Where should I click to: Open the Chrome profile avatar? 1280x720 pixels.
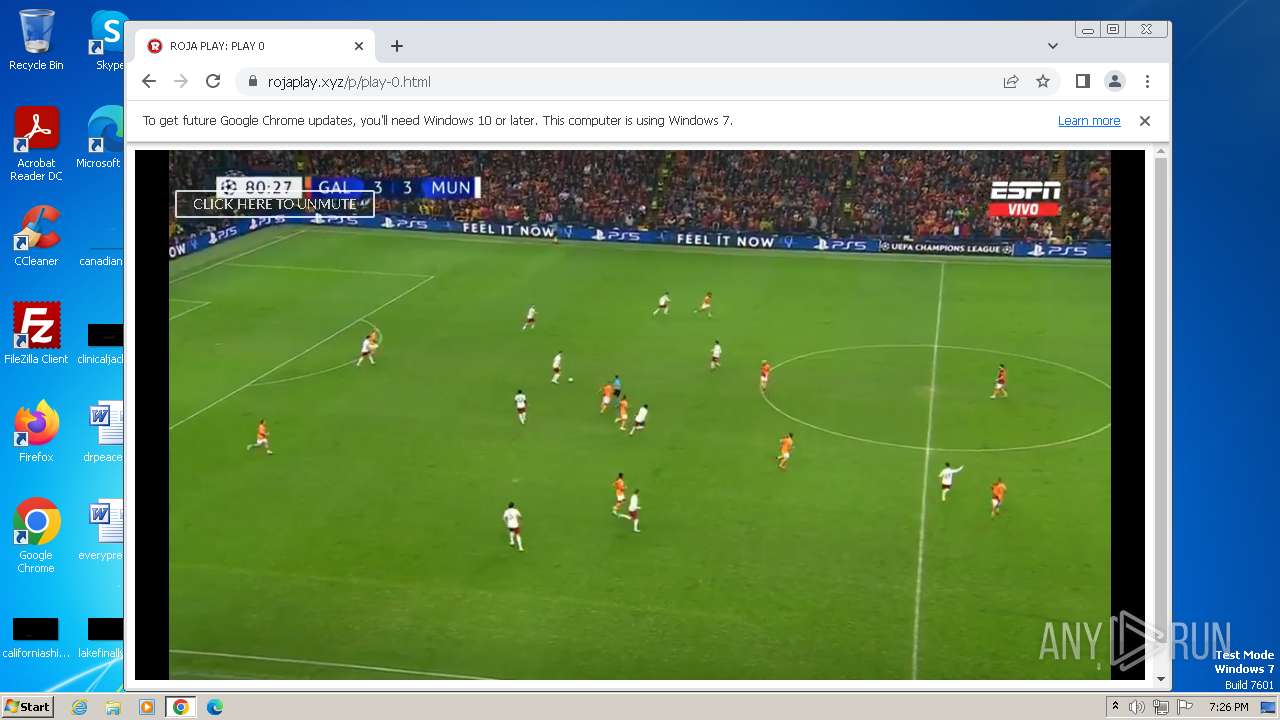click(1115, 82)
